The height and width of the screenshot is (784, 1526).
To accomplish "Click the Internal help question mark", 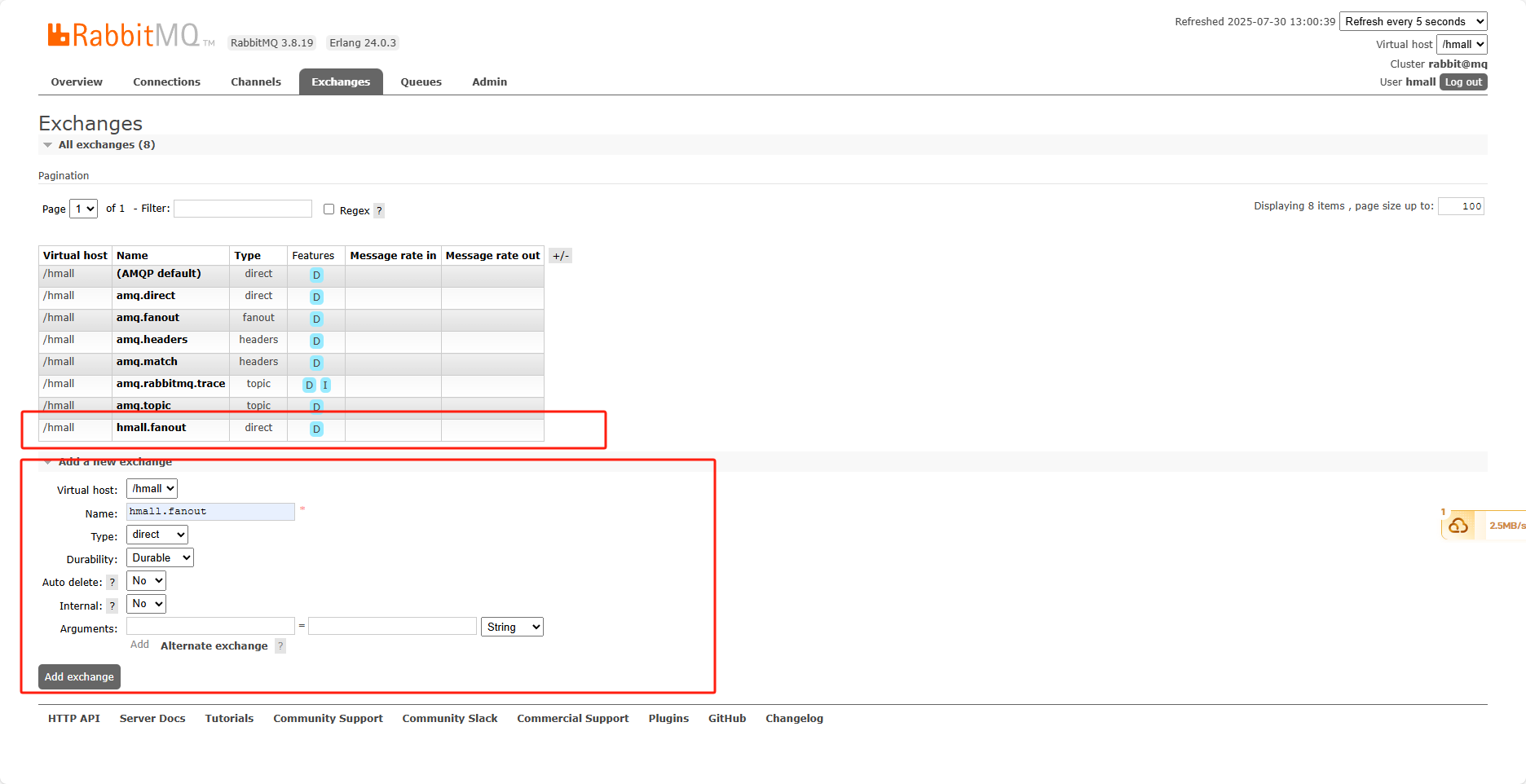I will coord(112,606).
